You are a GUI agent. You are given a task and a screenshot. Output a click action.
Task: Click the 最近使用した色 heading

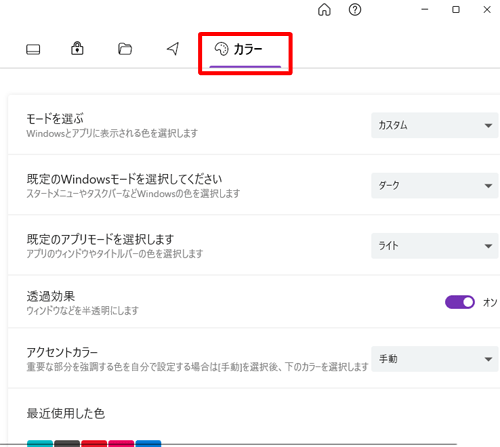pyautogui.click(x=66, y=414)
